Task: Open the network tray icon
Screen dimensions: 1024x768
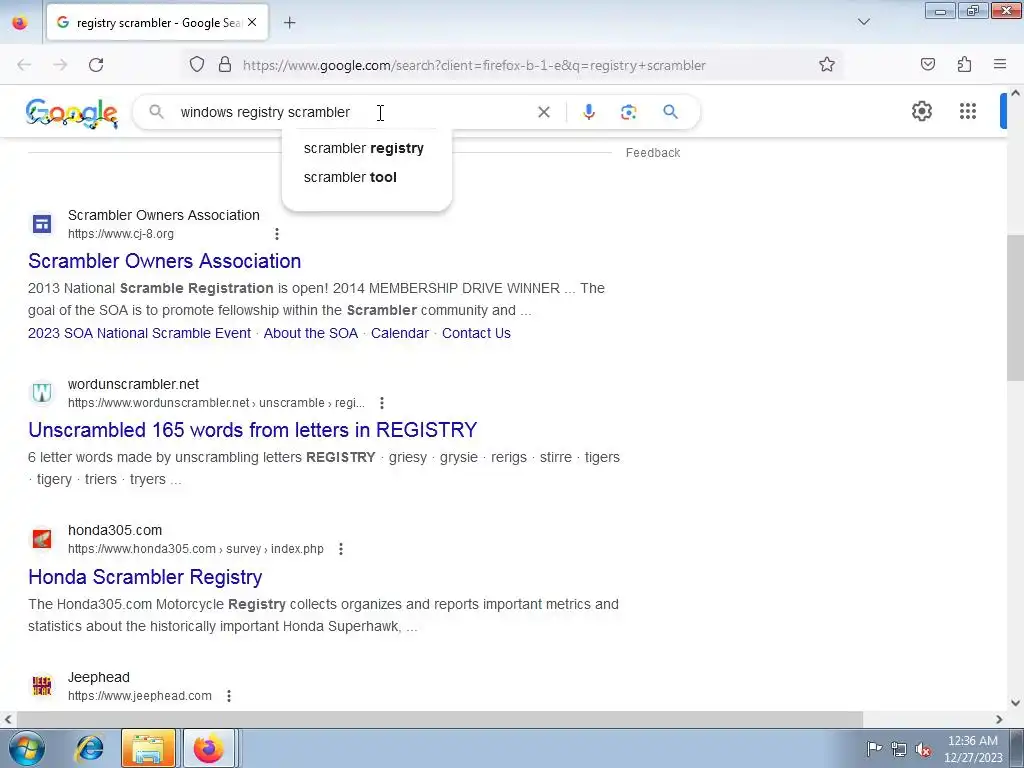Action: 899,749
